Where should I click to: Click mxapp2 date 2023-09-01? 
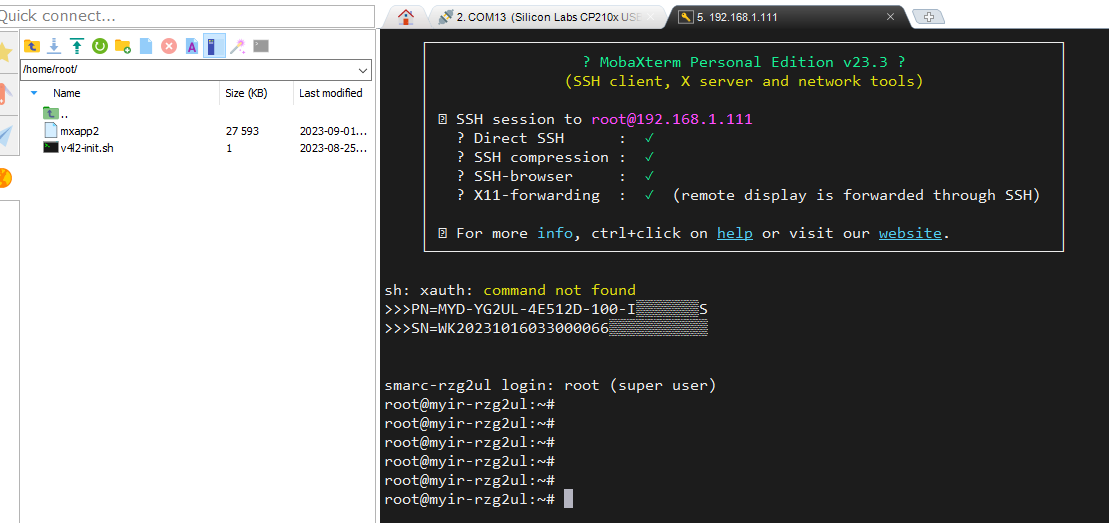pyautogui.click(x=332, y=131)
